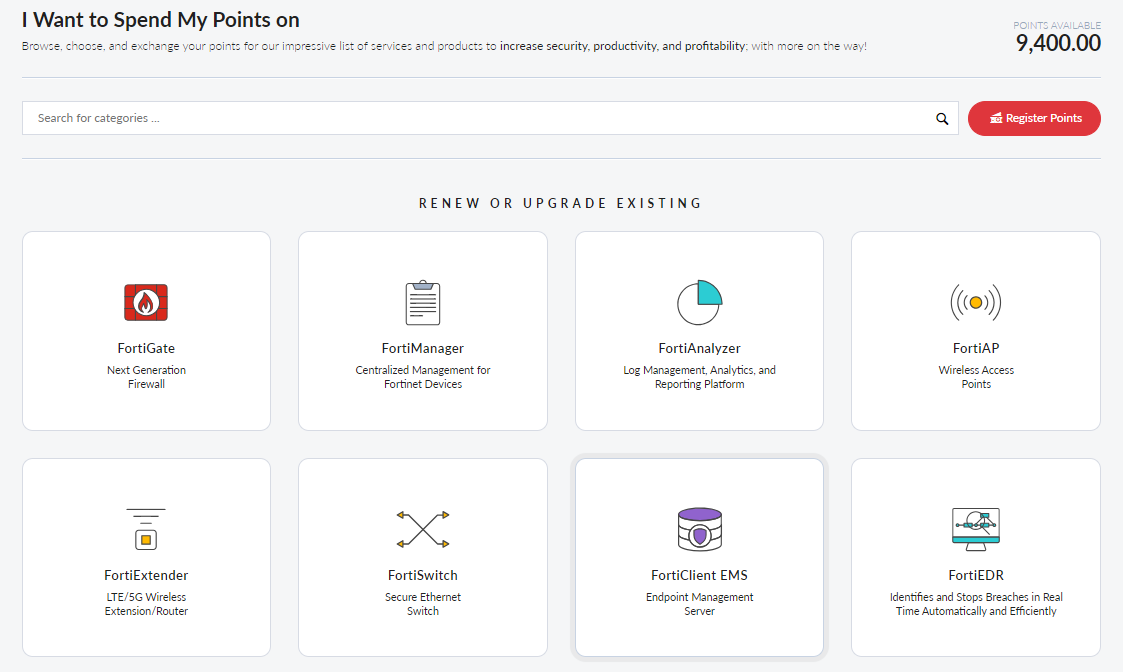
Task: Click the FortiEDR monitor icon
Action: [975, 529]
